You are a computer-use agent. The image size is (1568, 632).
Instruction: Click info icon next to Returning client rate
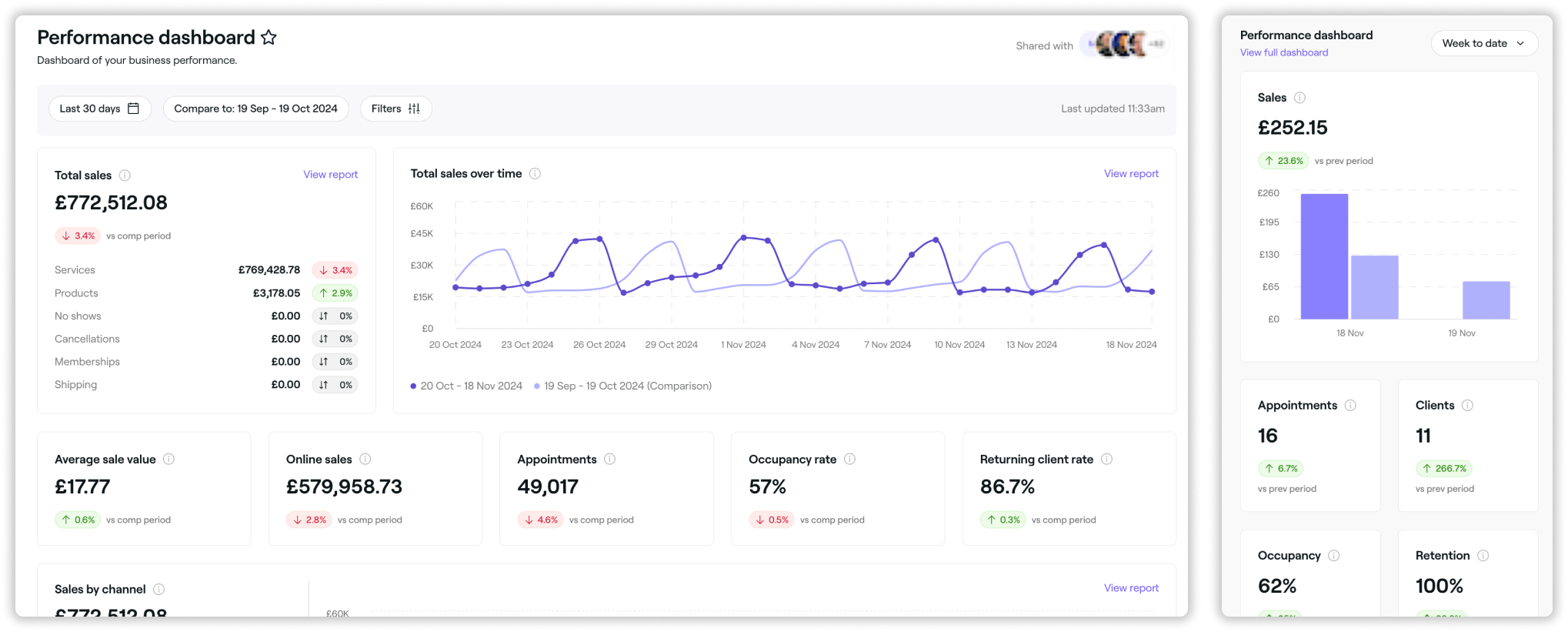(1106, 459)
